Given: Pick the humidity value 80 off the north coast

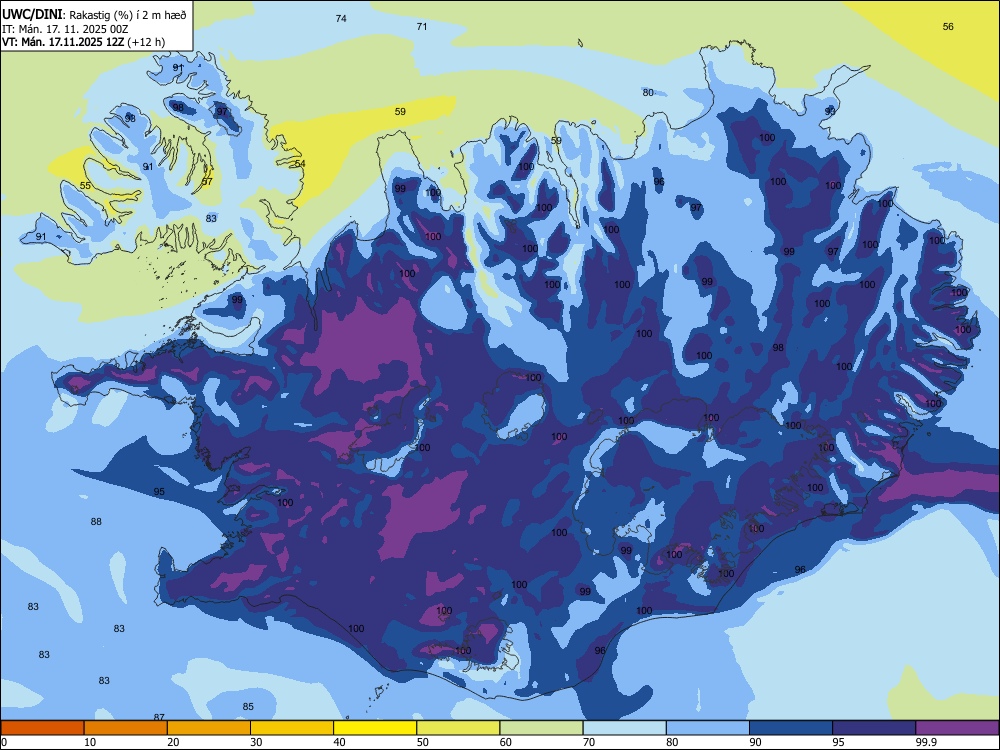Looking at the screenshot, I should 648,92.
